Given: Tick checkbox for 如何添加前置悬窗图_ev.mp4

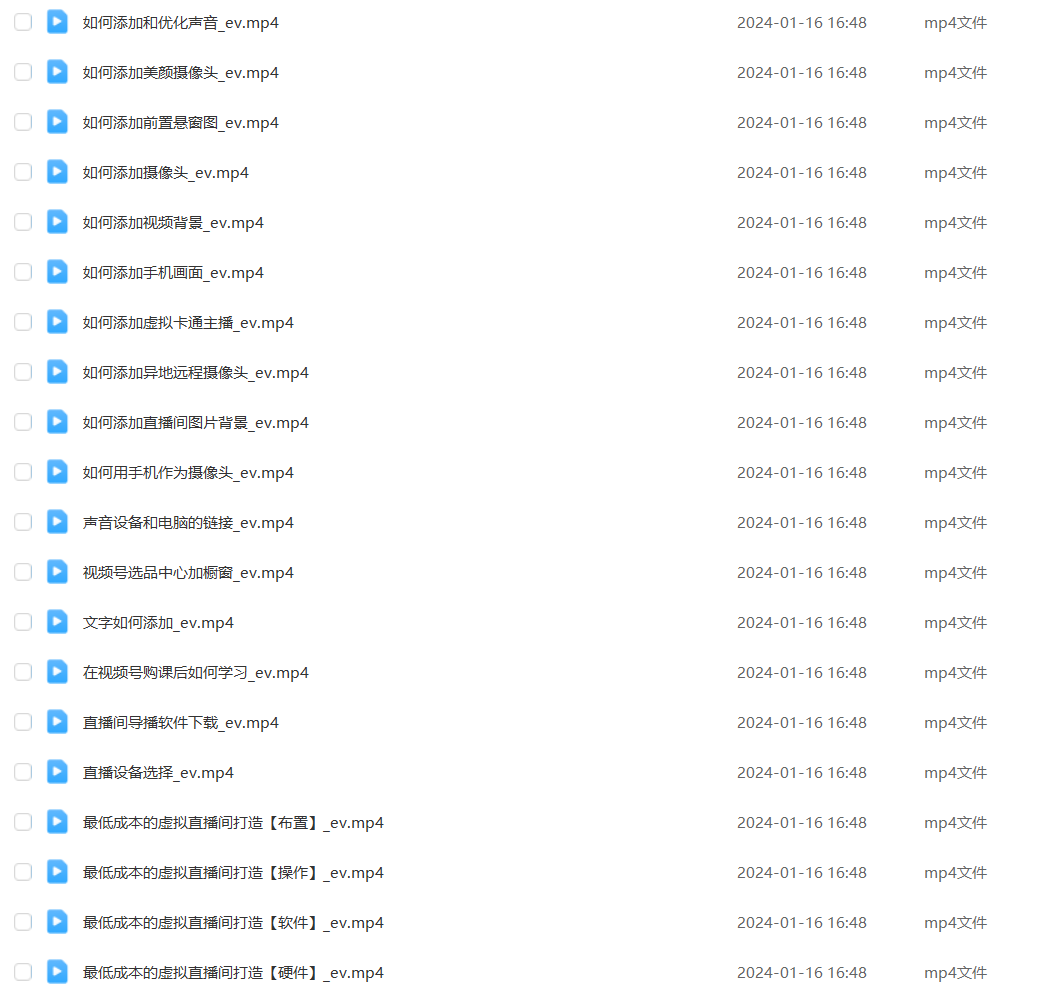Looking at the screenshot, I should pos(23,122).
